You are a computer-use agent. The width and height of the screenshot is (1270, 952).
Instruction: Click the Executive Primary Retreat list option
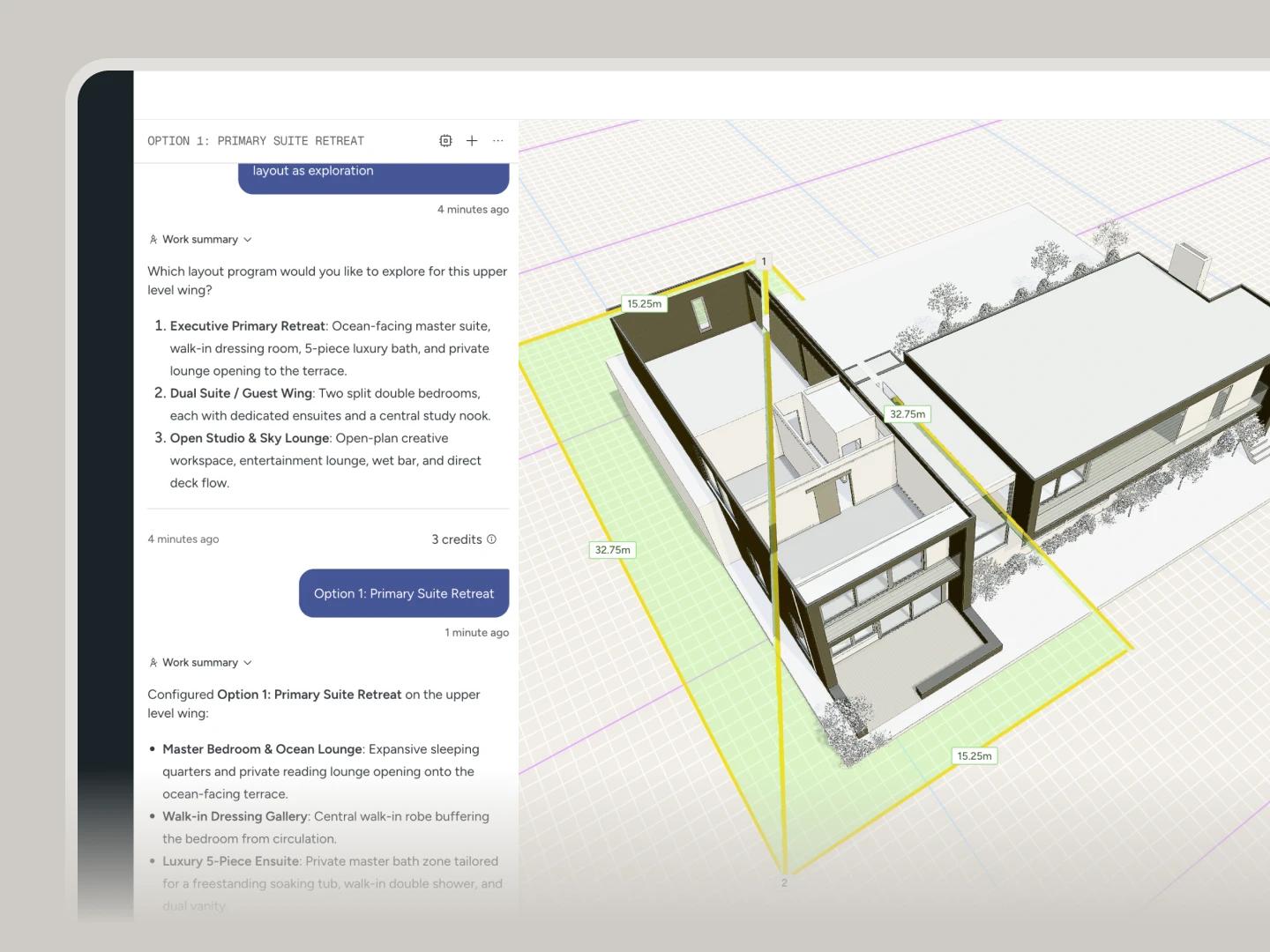click(248, 326)
